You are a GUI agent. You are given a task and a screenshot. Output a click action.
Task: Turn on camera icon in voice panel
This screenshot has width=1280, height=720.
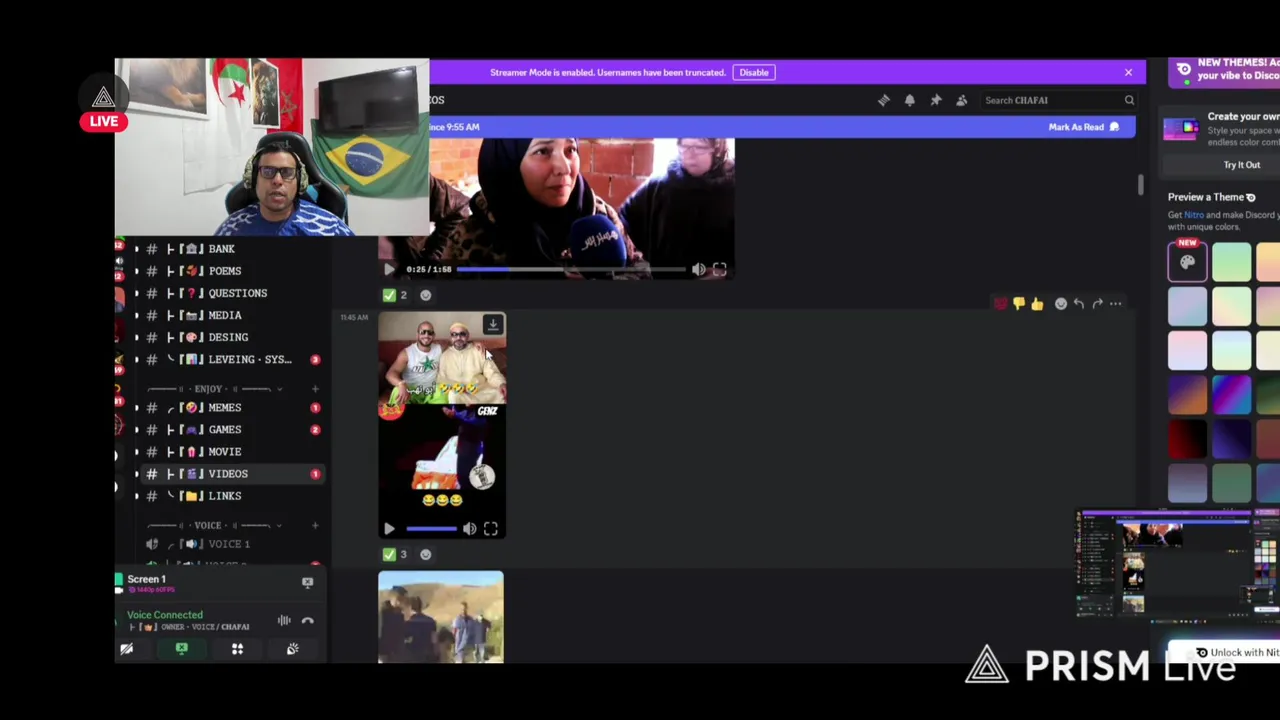tap(127, 649)
